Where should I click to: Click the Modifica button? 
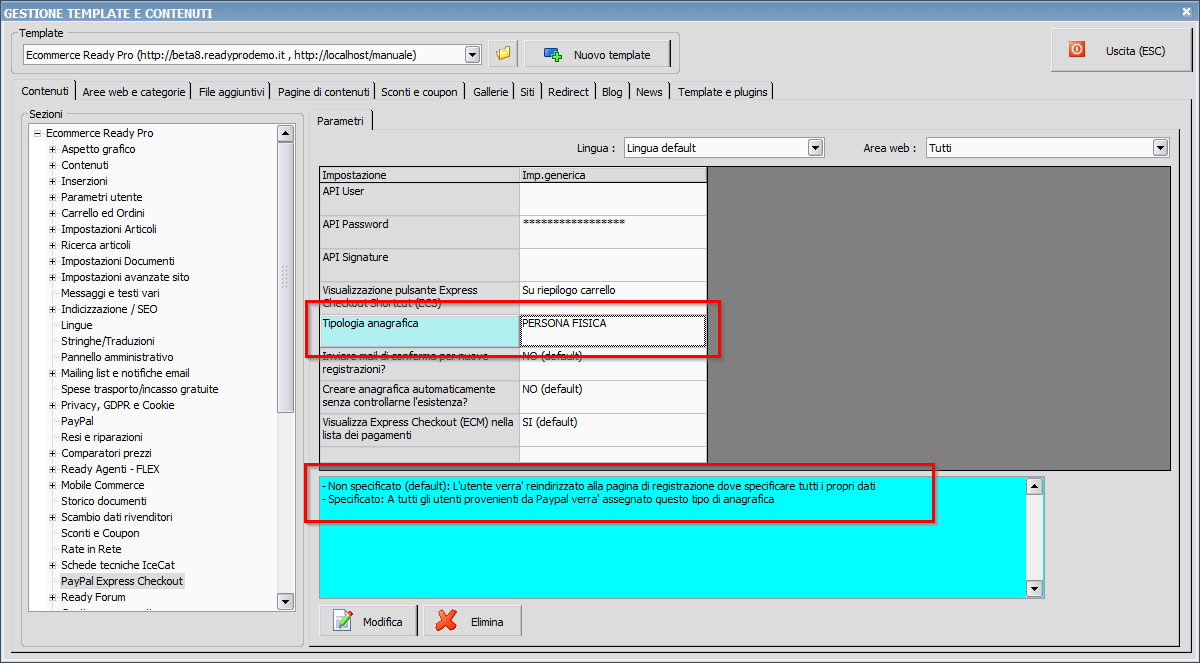pos(370,621)
